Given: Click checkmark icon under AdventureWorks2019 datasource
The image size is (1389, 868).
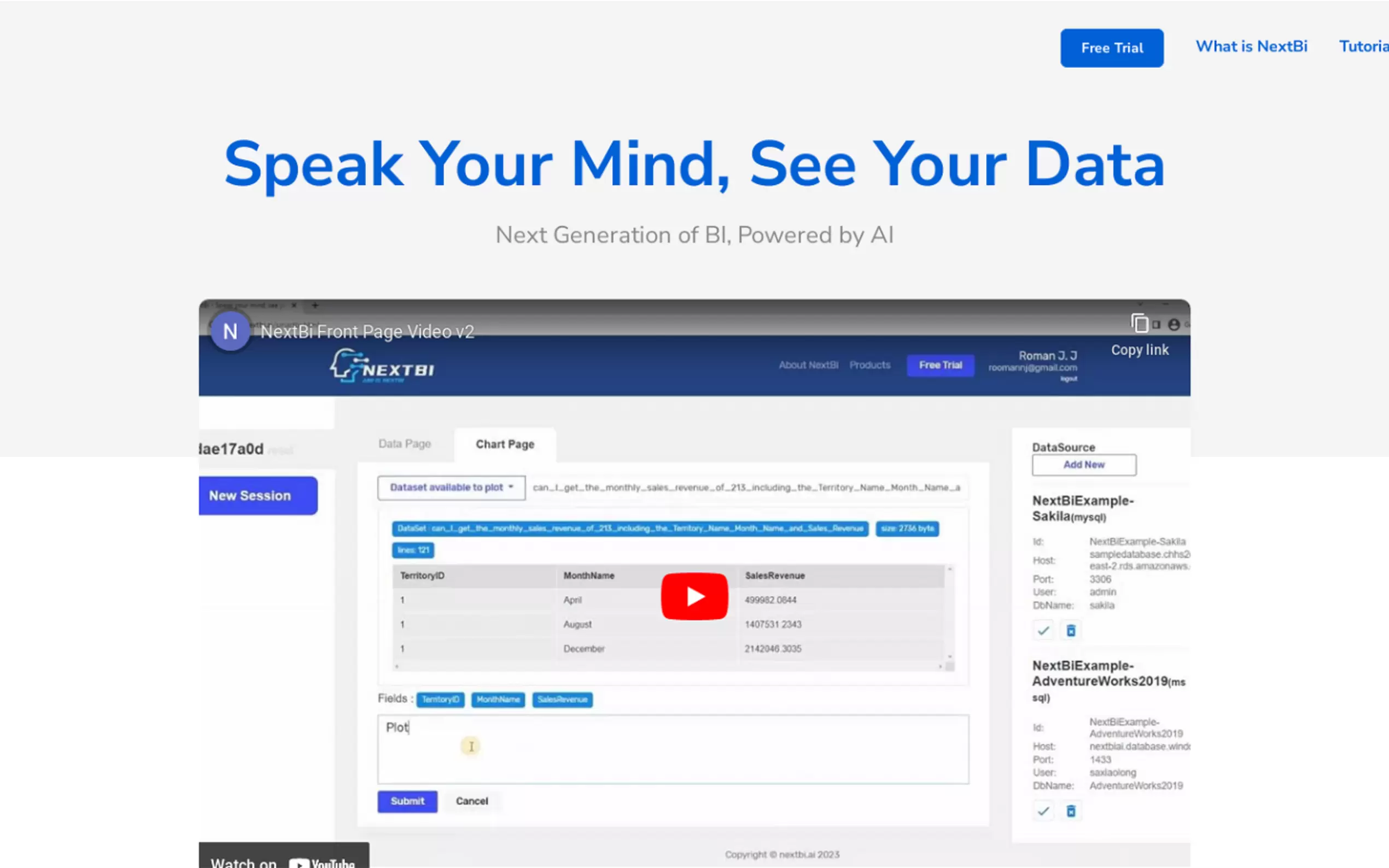Looking at the screenshot, I should pos(1043,811).
